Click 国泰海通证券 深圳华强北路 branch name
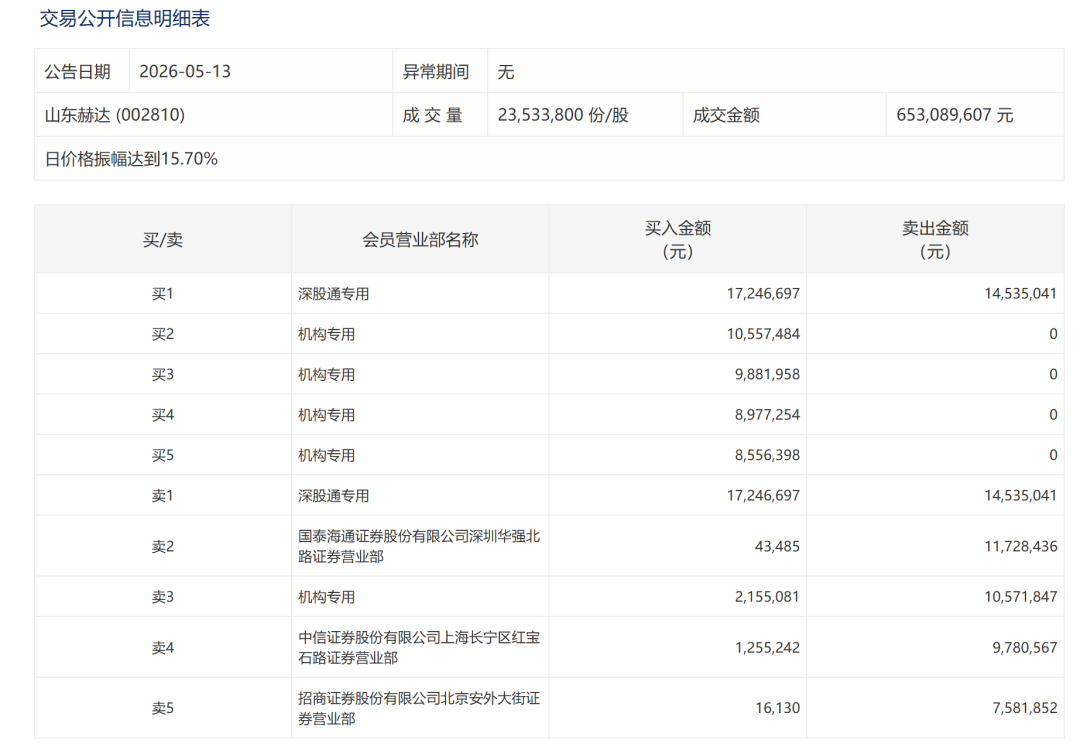This screenshot has height=744, width=1080. click(419, 546)
